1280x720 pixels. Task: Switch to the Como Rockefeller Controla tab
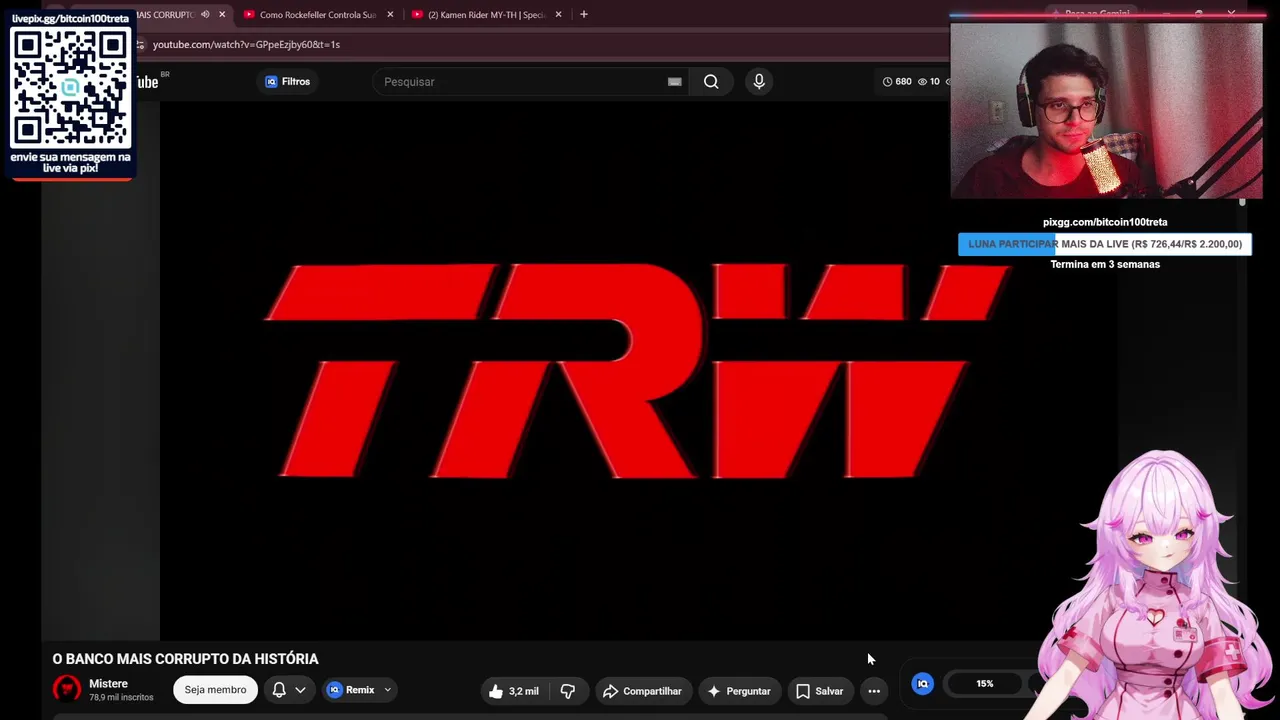318,15
